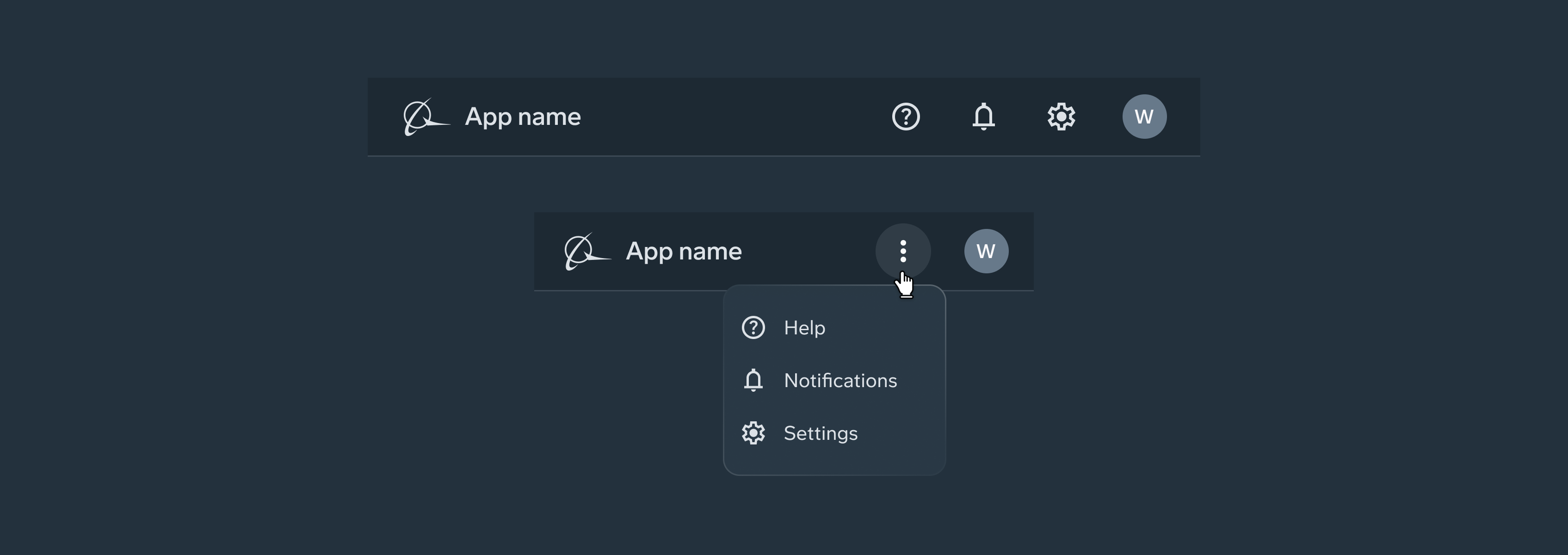Viewport: 1568px width, 555px height.
Task: Click the Help icon in the top header
Action: click(x=906, y=116)
